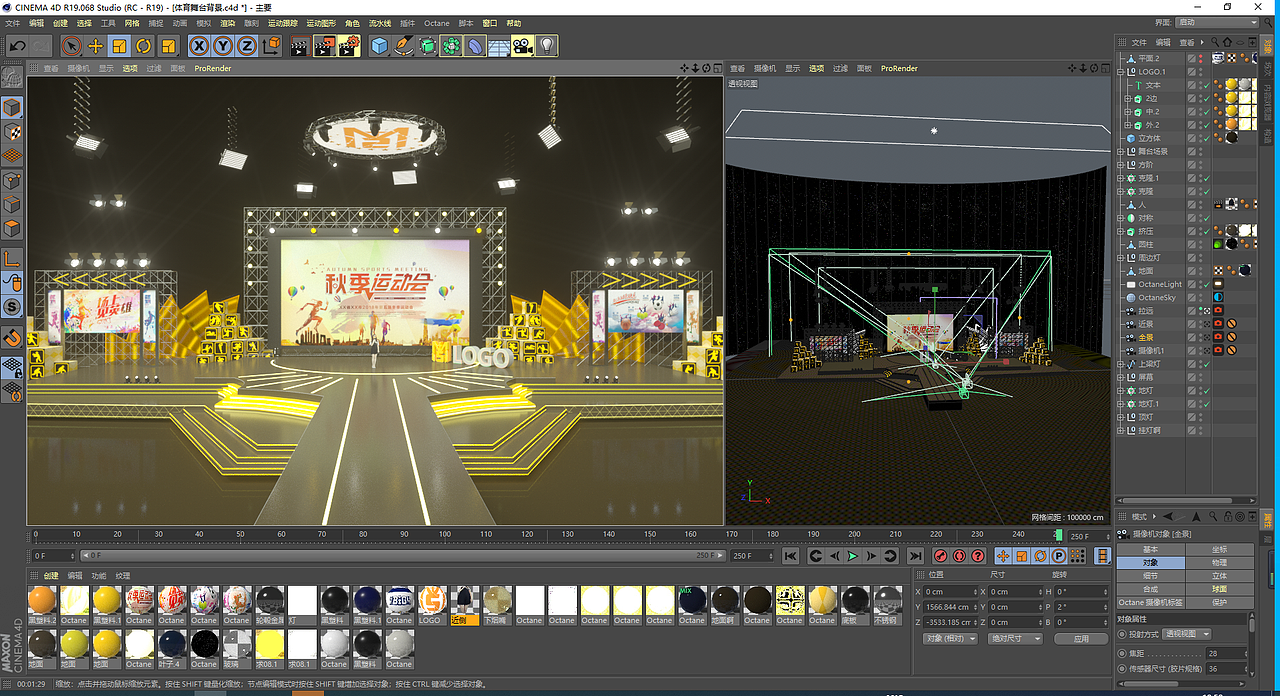The image size is (1280, 696).
Task: Open the 帮助 menu
Action: (x=514, y=23)
